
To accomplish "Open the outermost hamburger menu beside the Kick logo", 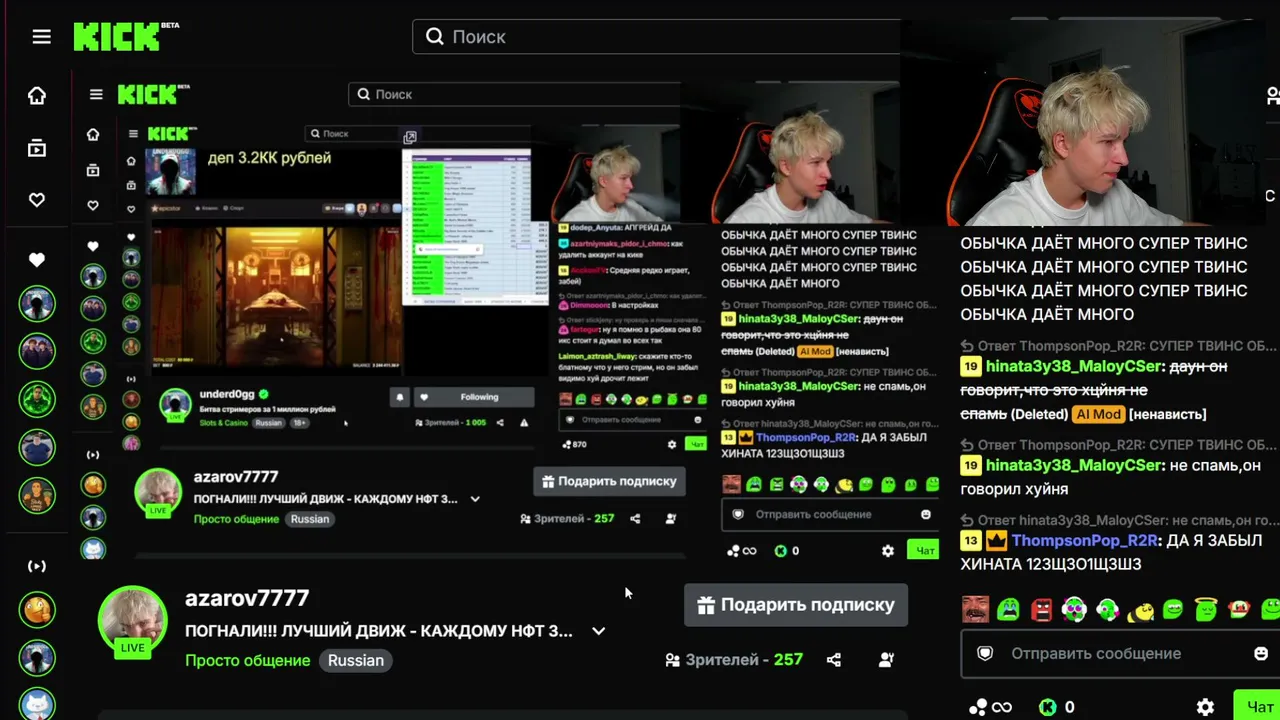I will click(x=41, y=37).
